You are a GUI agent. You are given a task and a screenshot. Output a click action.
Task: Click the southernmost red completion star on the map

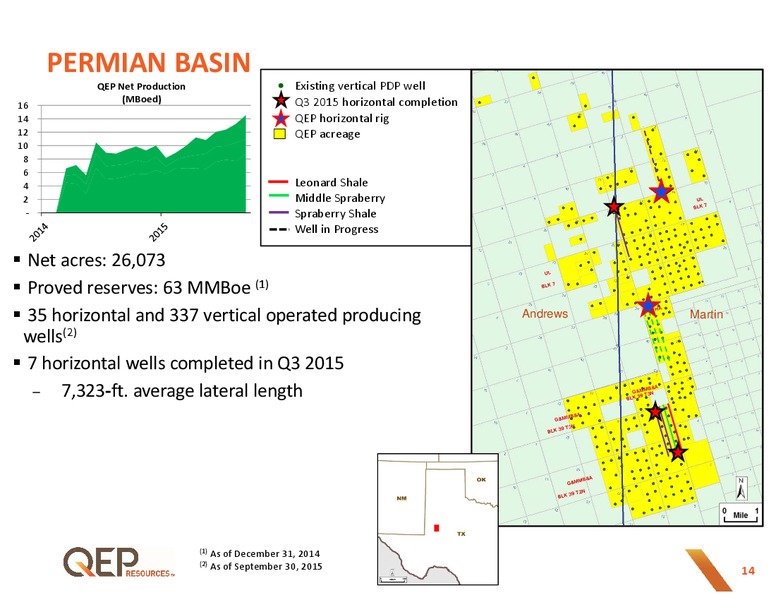click(678, 452)
